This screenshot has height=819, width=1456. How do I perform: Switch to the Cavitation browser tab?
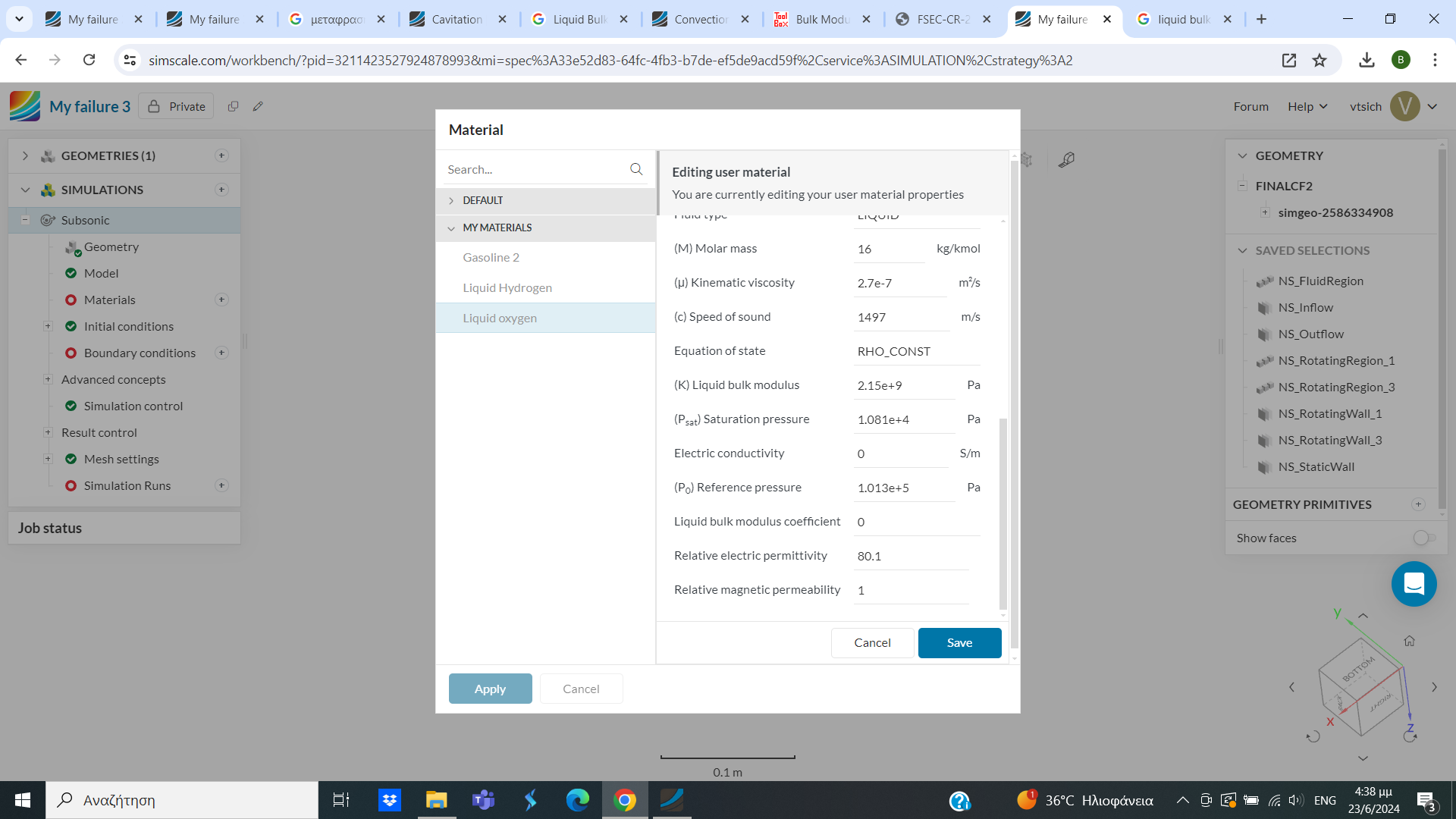coord(457,19)
